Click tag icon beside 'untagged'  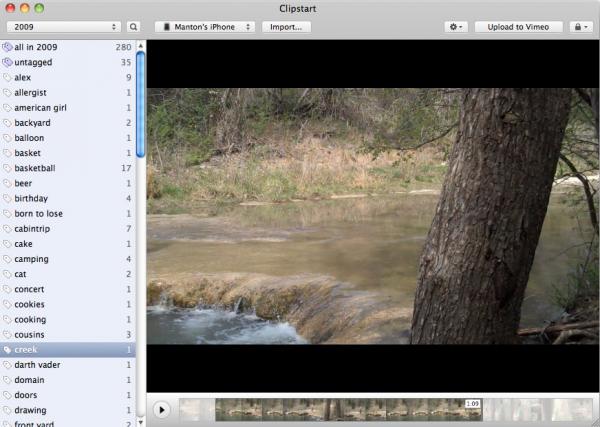point(7,62)
